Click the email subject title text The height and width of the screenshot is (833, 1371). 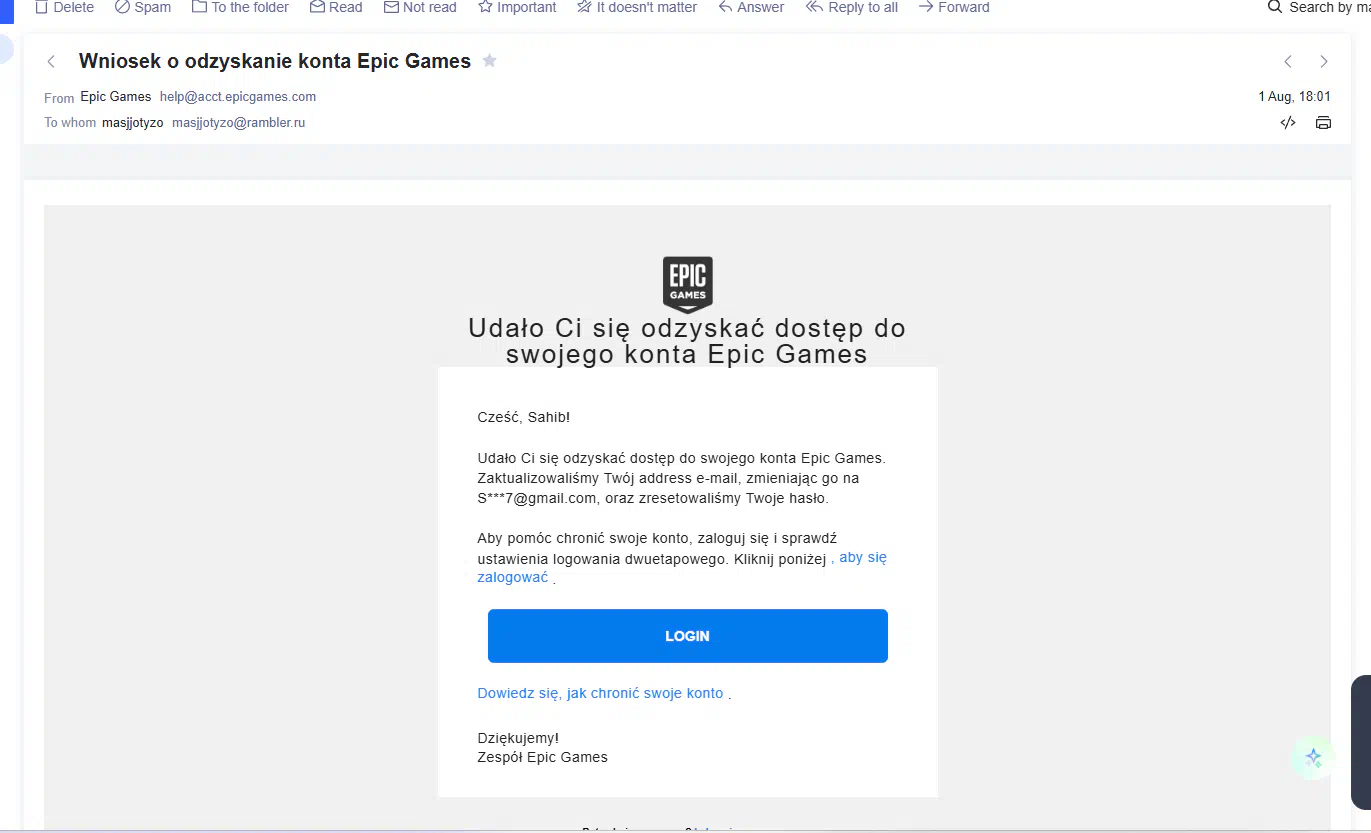[275, 61]
